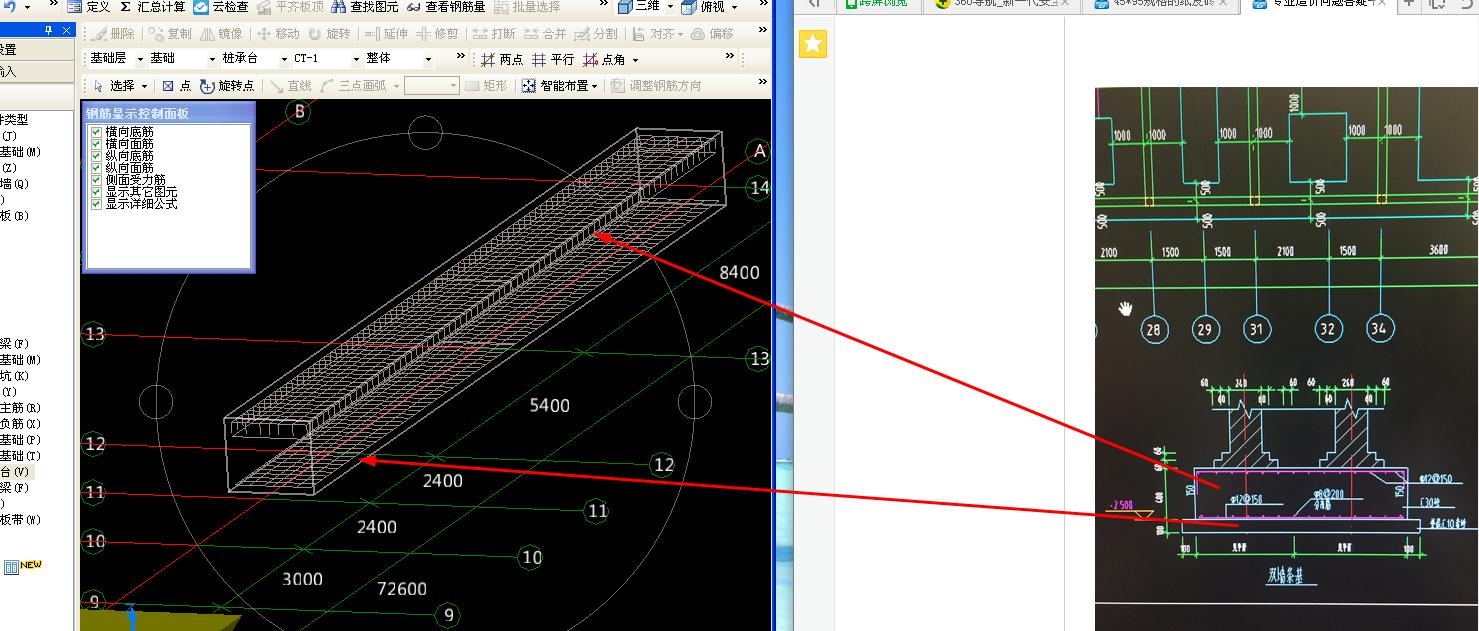Screen dimensions: 1479x631
Task: Select 主筋(R) in the component tree
Action: pos(20,407)
